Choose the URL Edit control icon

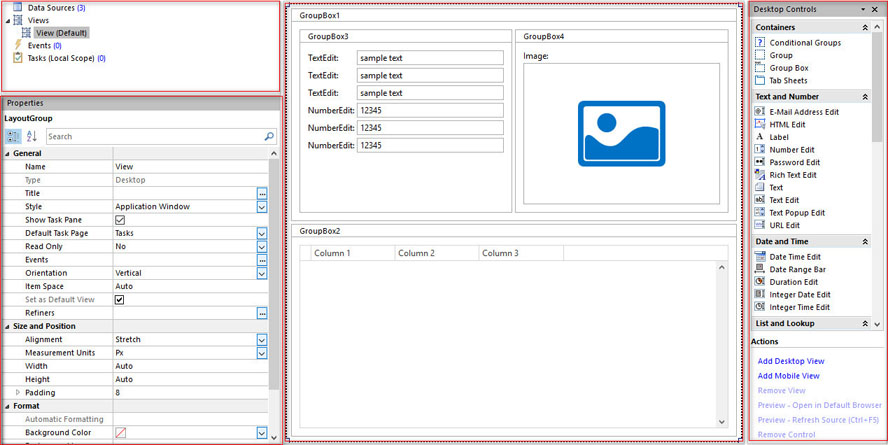pyautogui.click(x=760, y=225)
